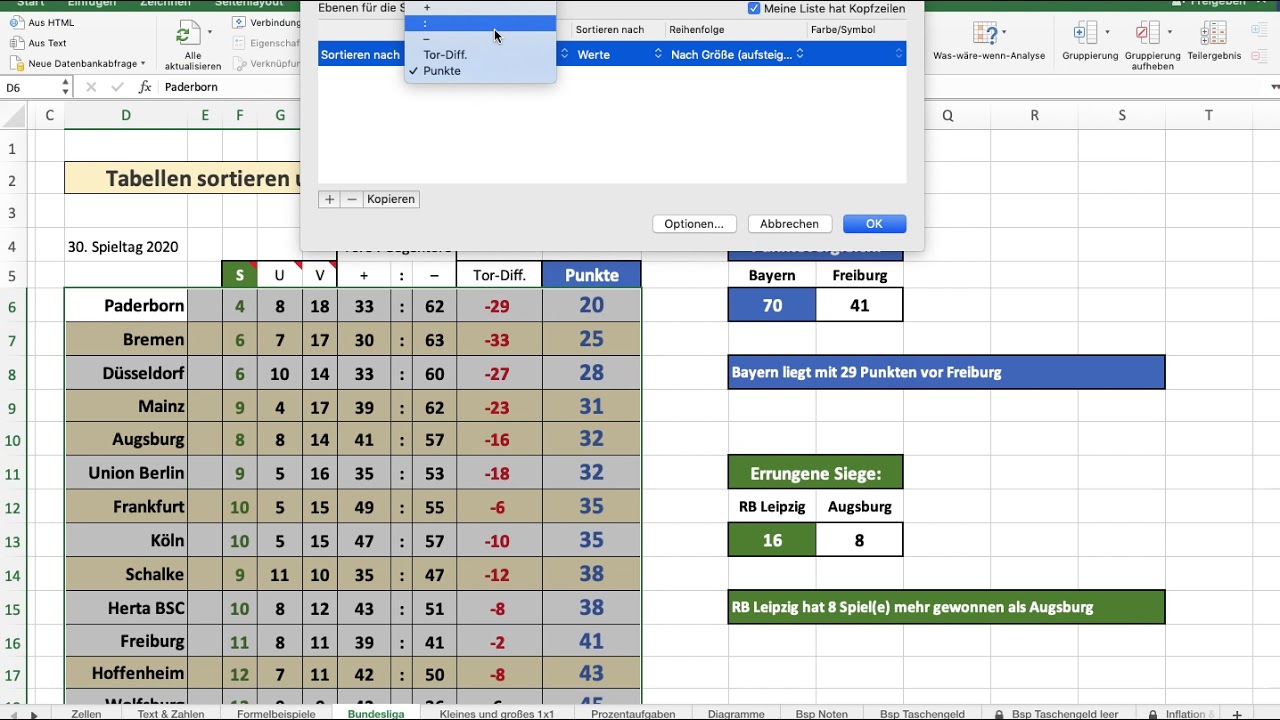Open the Prozentaufgaben sheet tab
This screenshot has width=1280, height=720.
[x=633, y=714]
